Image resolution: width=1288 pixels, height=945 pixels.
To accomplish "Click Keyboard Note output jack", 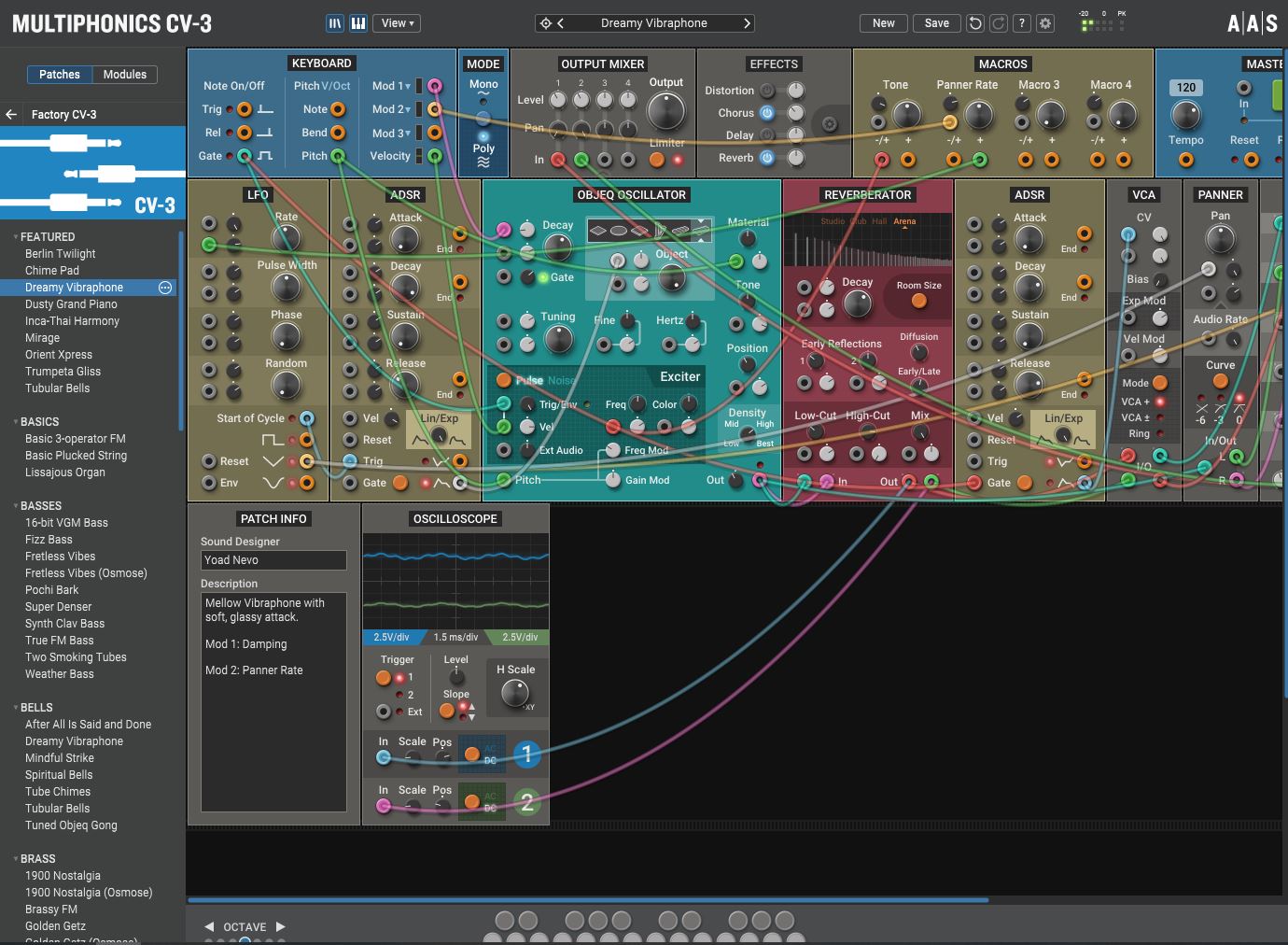I will tap(338, 109).
